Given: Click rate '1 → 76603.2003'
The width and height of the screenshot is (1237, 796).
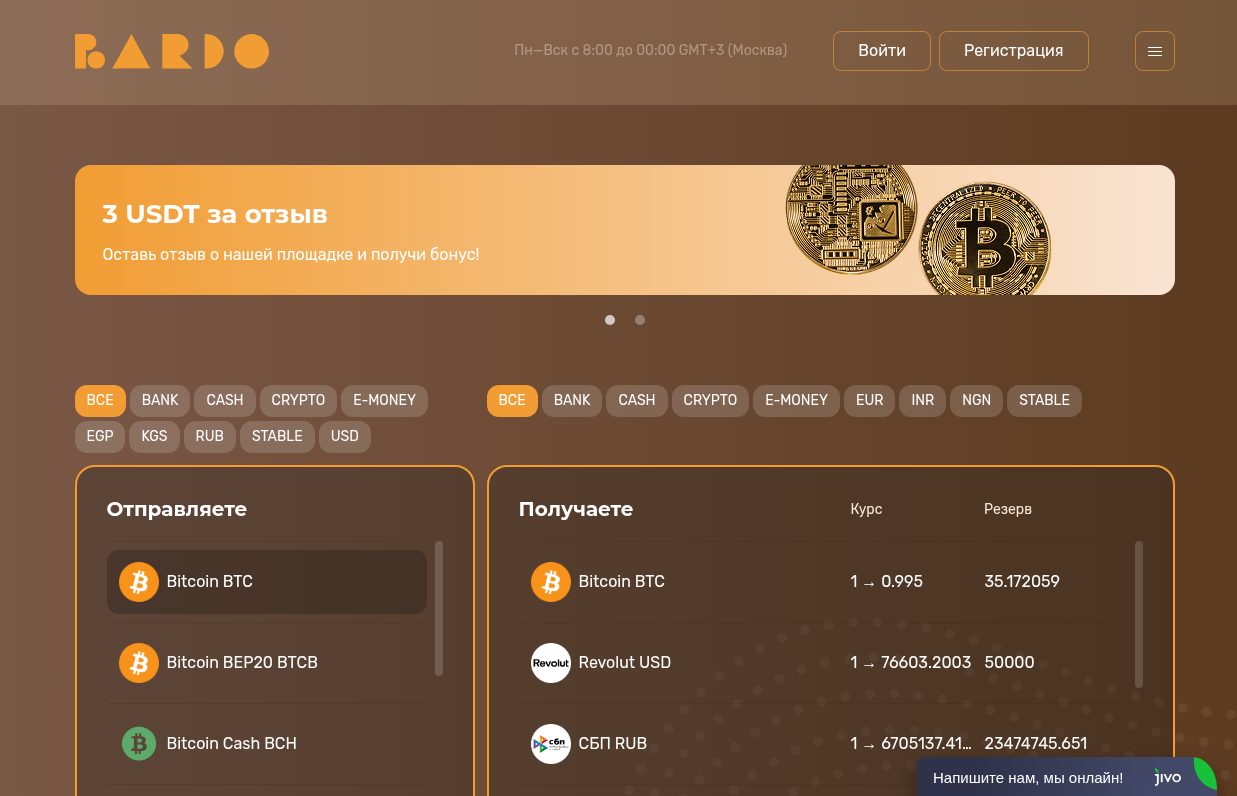Looking at the screenshot, I should pyautogui.click(x=911, y=663).
